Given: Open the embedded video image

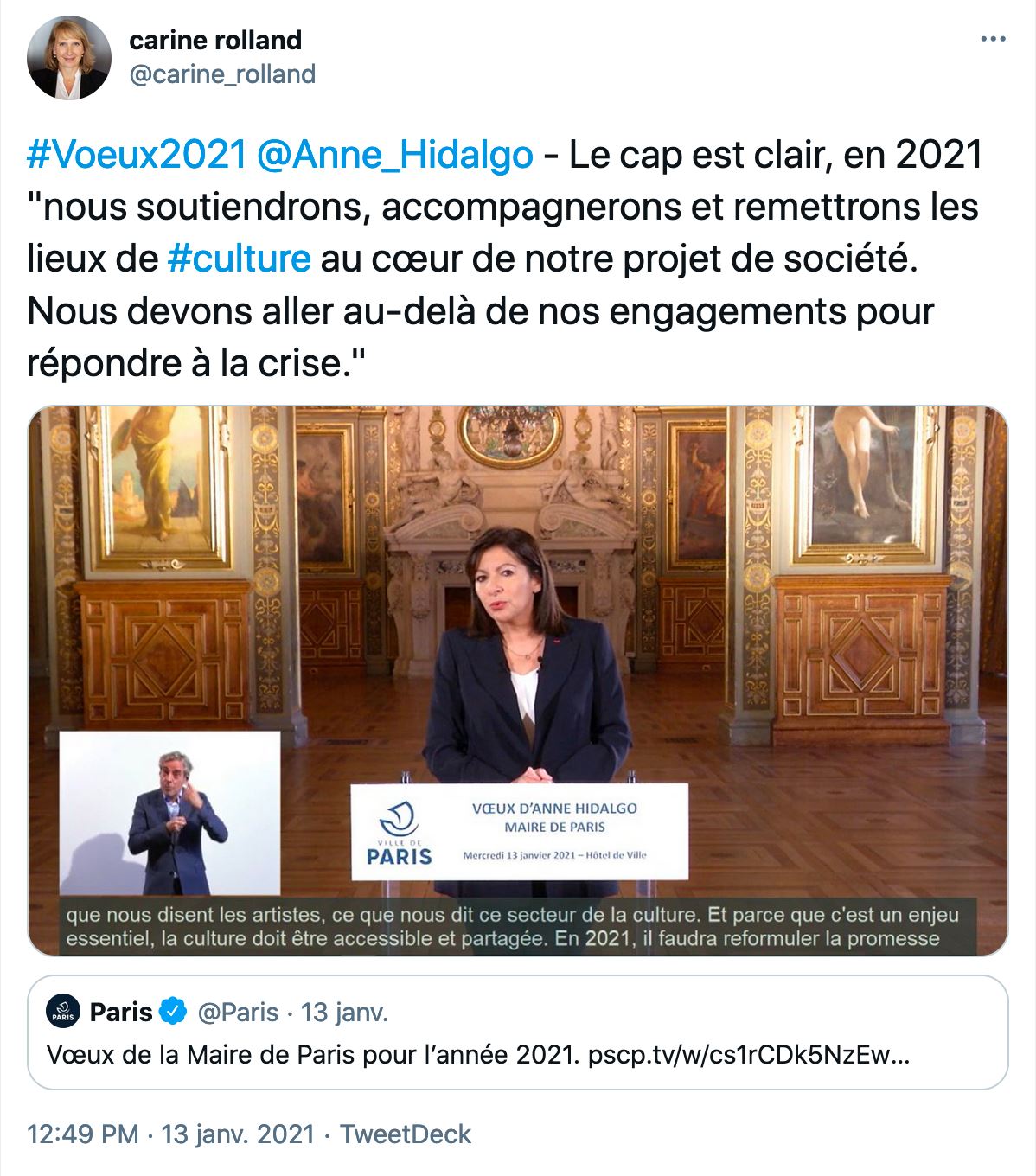Looking at the screenshot, I should [518, 681].
